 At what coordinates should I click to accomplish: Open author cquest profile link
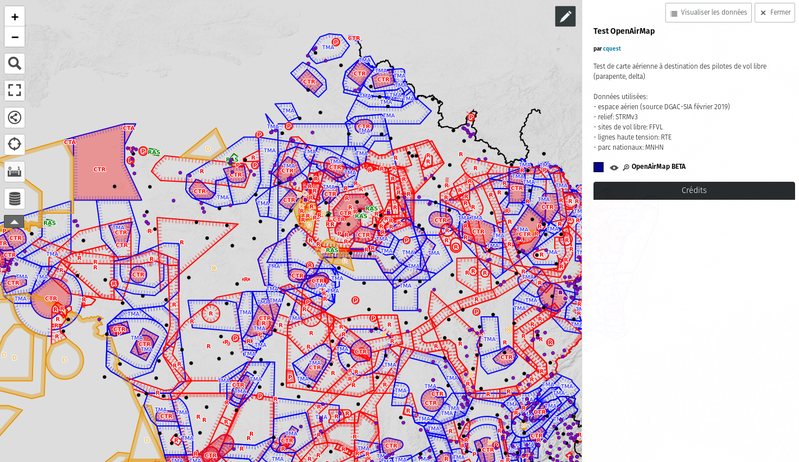tap(612, 49)
